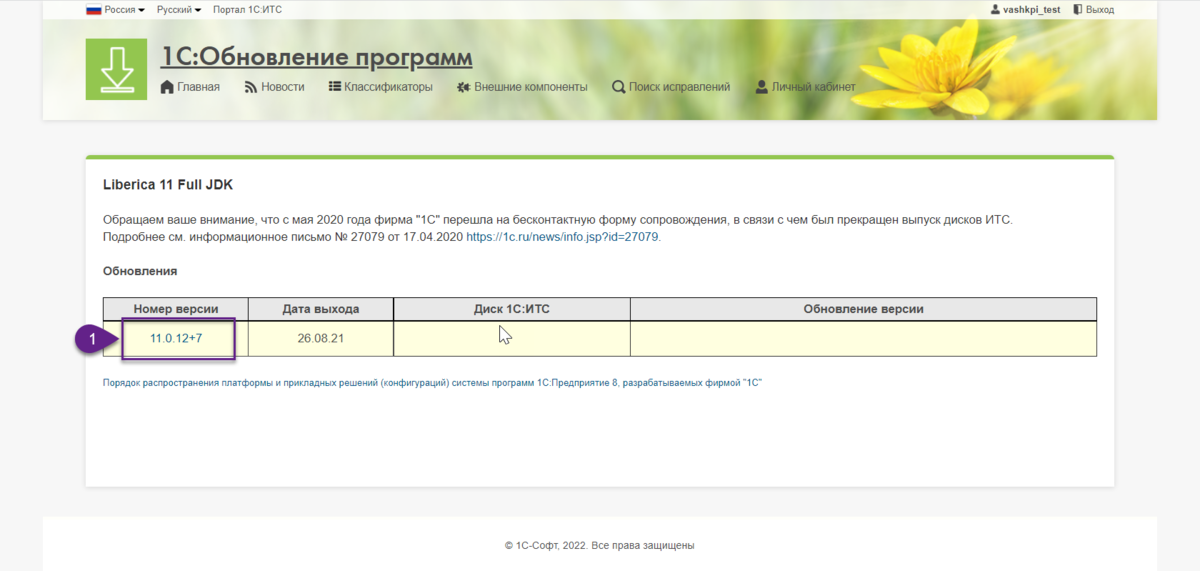Click the Дата выхода column header
The height and width of the screenshot is (571, 1200).
coord(321,309)
